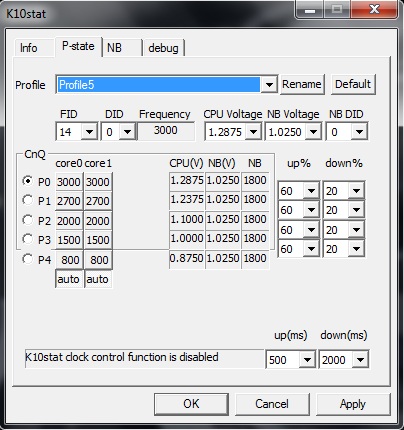The height and width of the screenshot is (430, 404).
Task: Click the Cancel button
Action: [272, 404]
